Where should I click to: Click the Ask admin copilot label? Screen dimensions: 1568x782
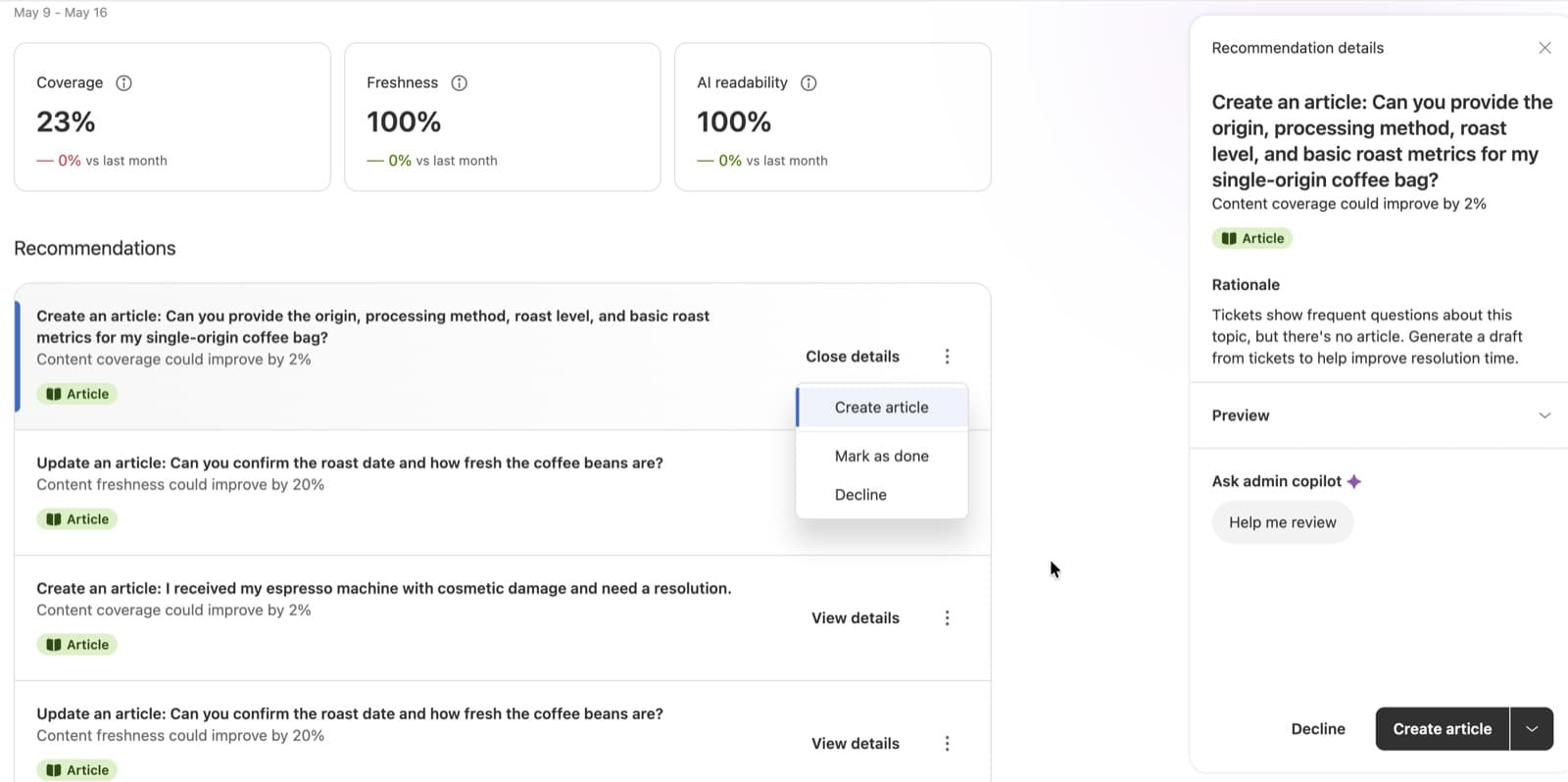point(1276,481)
